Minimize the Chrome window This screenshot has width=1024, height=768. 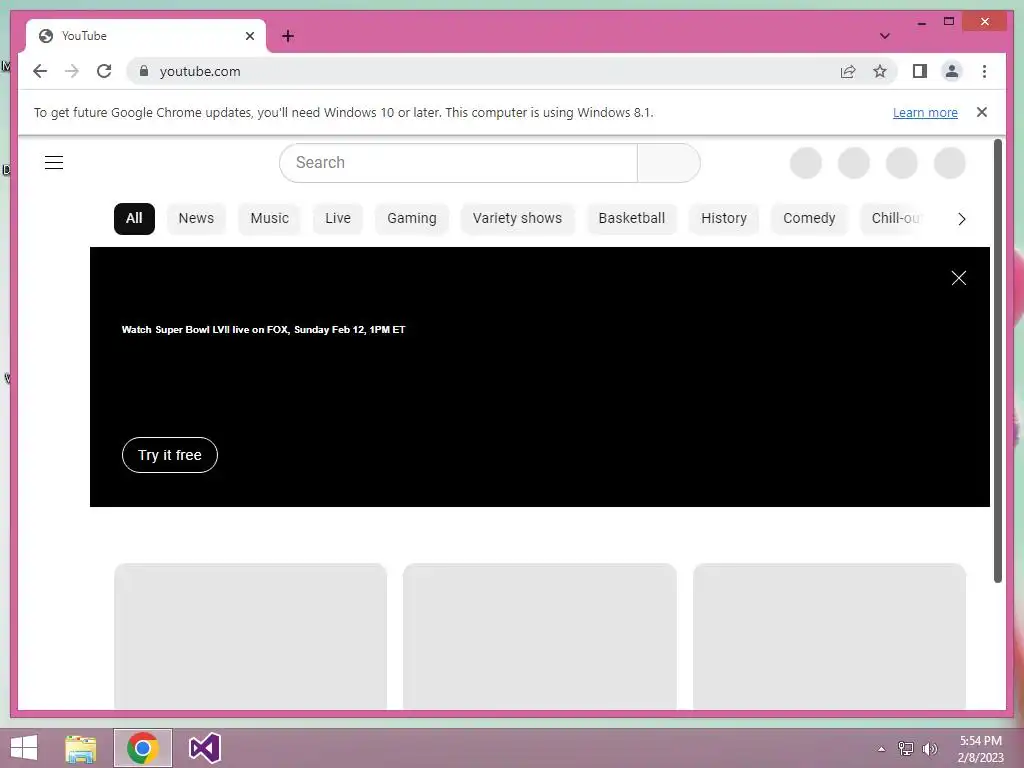tap(921, 22)
